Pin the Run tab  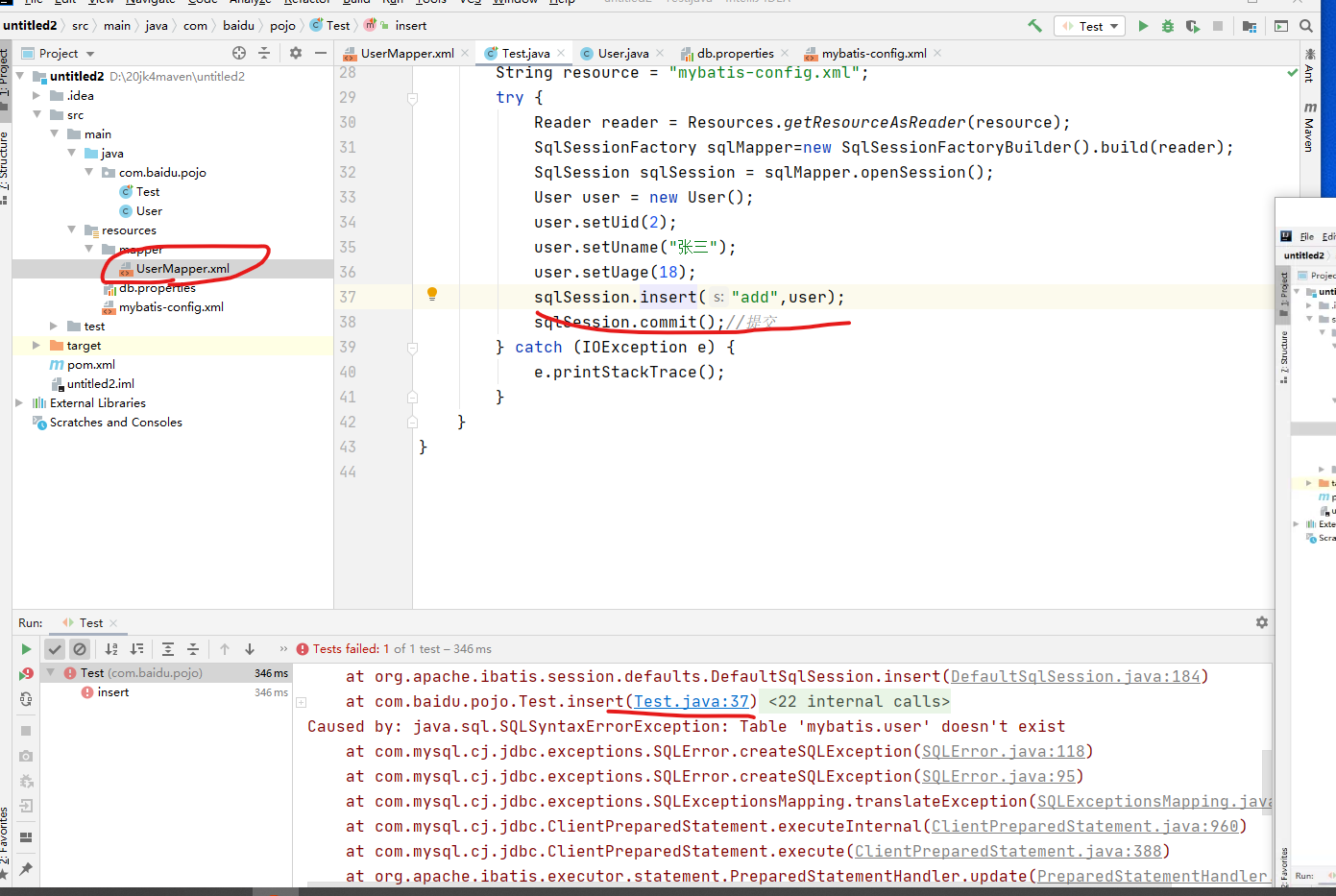click(x=26, y=868)
